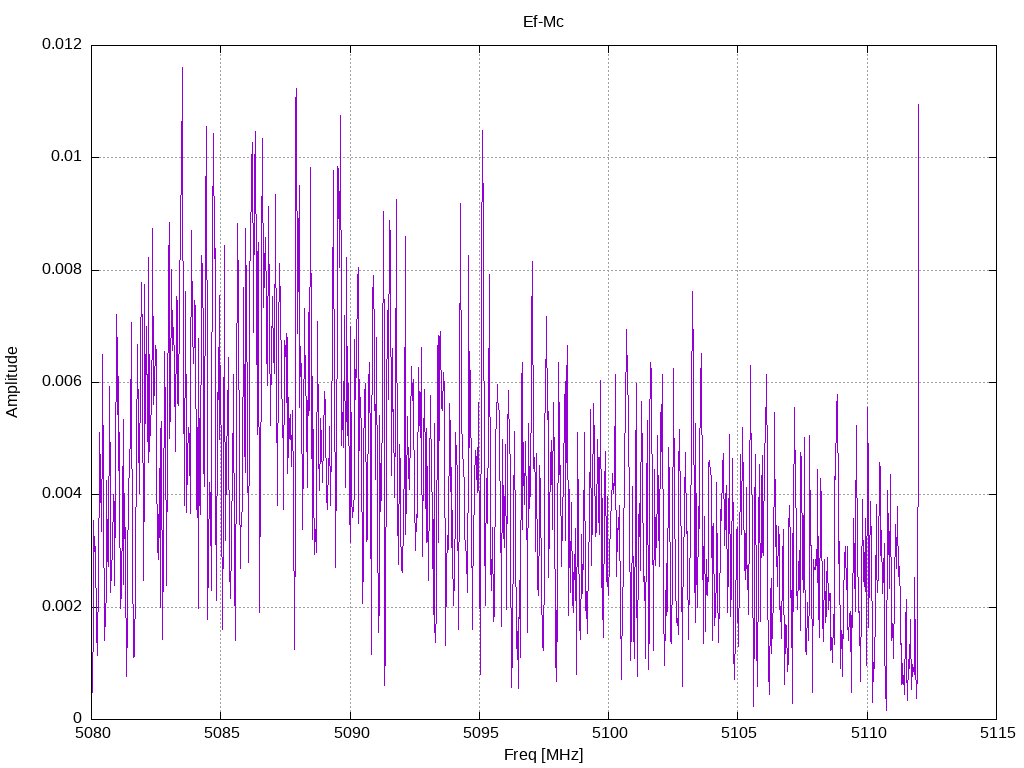Viewport: 1024px width, 768px height.
Task: Click the 5105 x-axis tick label
Action: (x=739, y=733)
